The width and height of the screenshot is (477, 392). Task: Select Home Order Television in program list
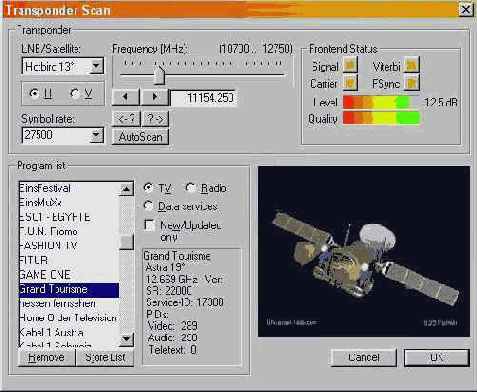[69, 318]
